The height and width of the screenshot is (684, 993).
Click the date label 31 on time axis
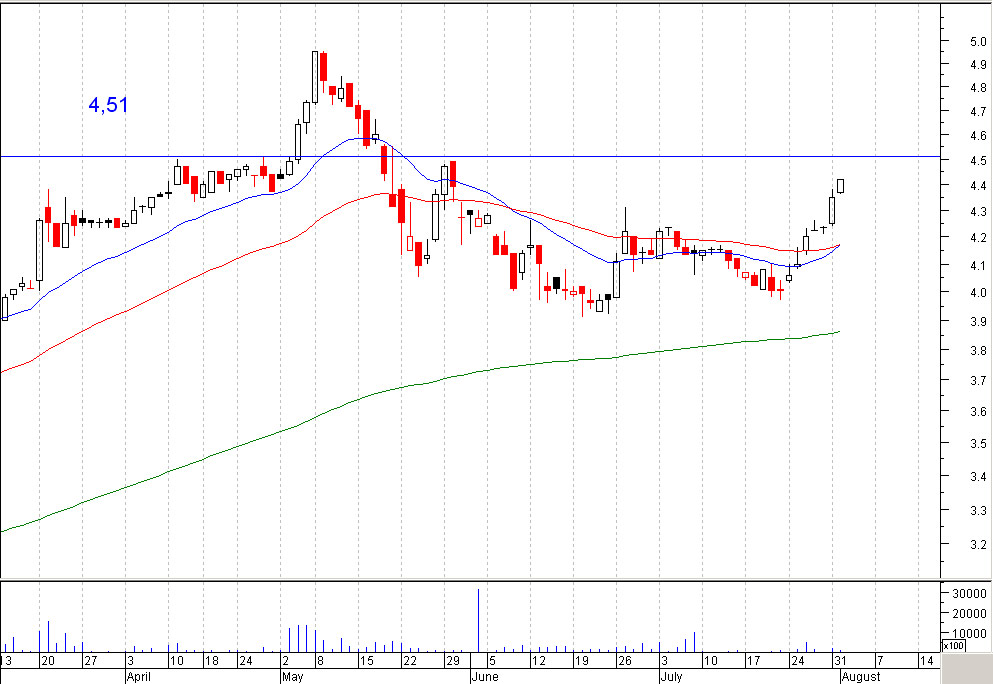[x=840, y=661]
